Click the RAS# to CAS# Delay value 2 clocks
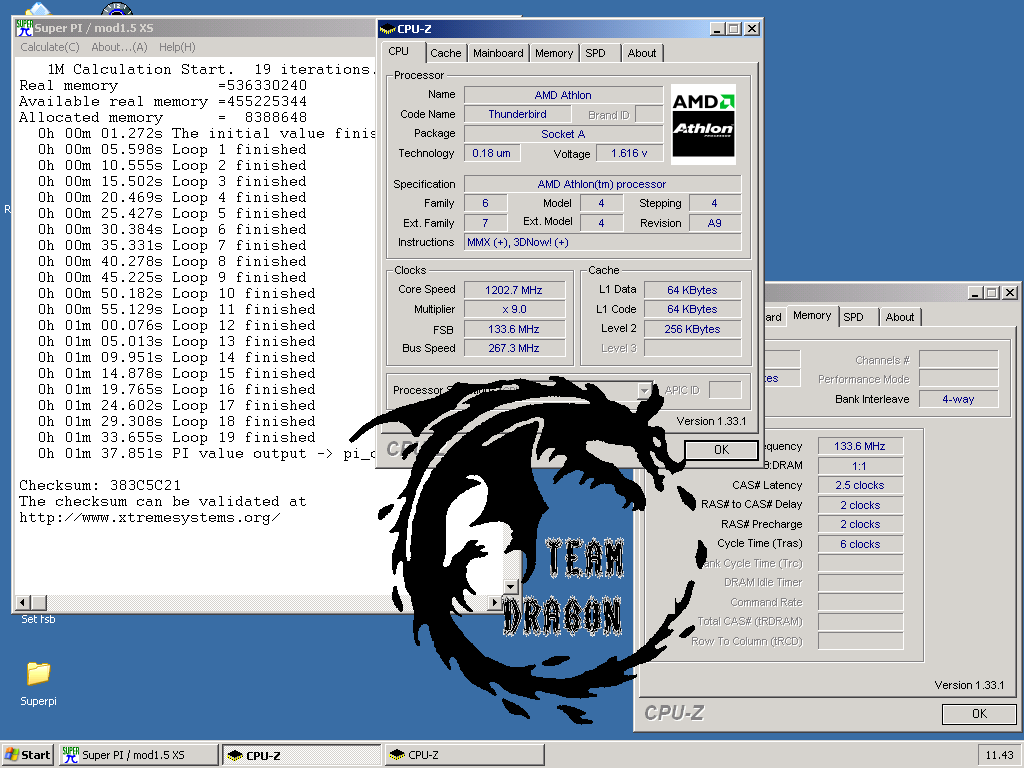The width and height of the screenshot is (1024, 768). (x=859, y=505)
